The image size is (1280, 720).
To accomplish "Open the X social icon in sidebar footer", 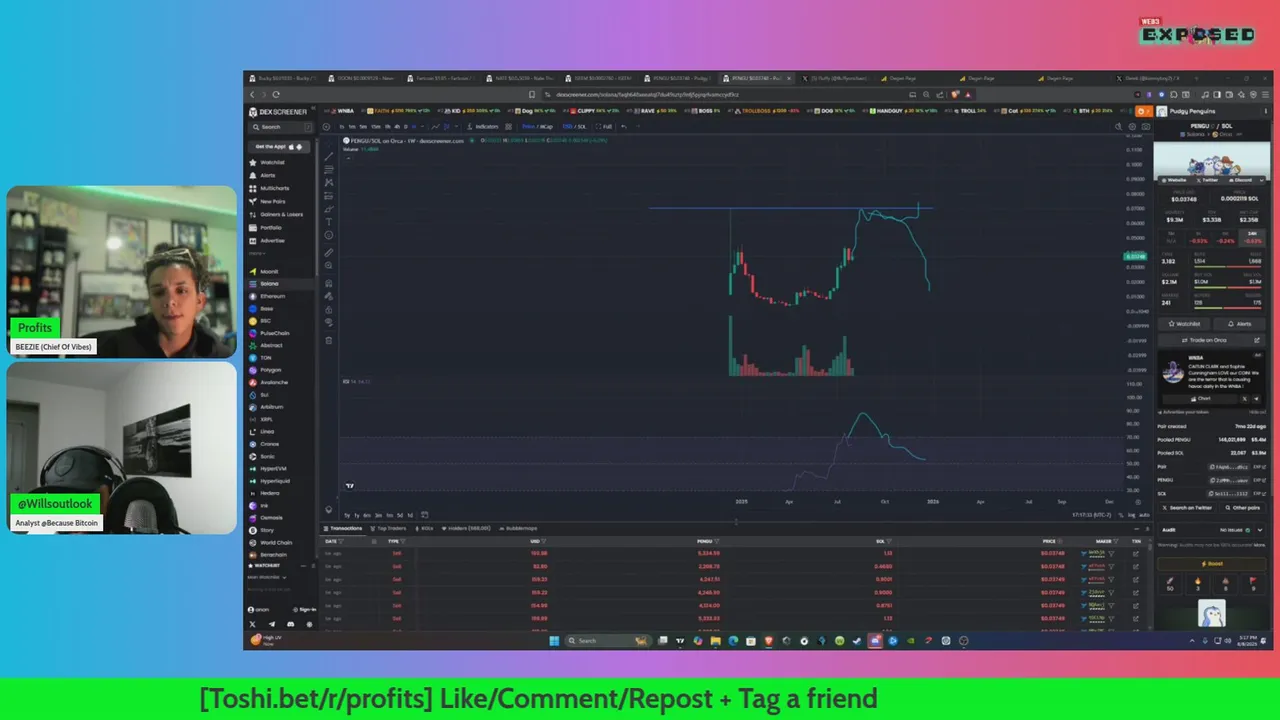I will [x=253, y=624].
